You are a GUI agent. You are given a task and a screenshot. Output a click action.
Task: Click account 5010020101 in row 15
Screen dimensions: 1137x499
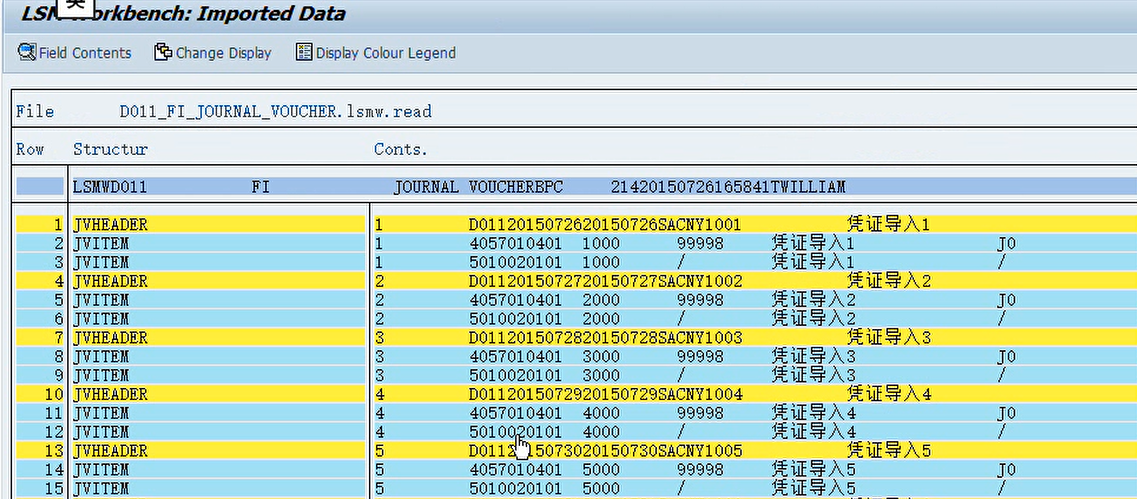coord(516,489)
